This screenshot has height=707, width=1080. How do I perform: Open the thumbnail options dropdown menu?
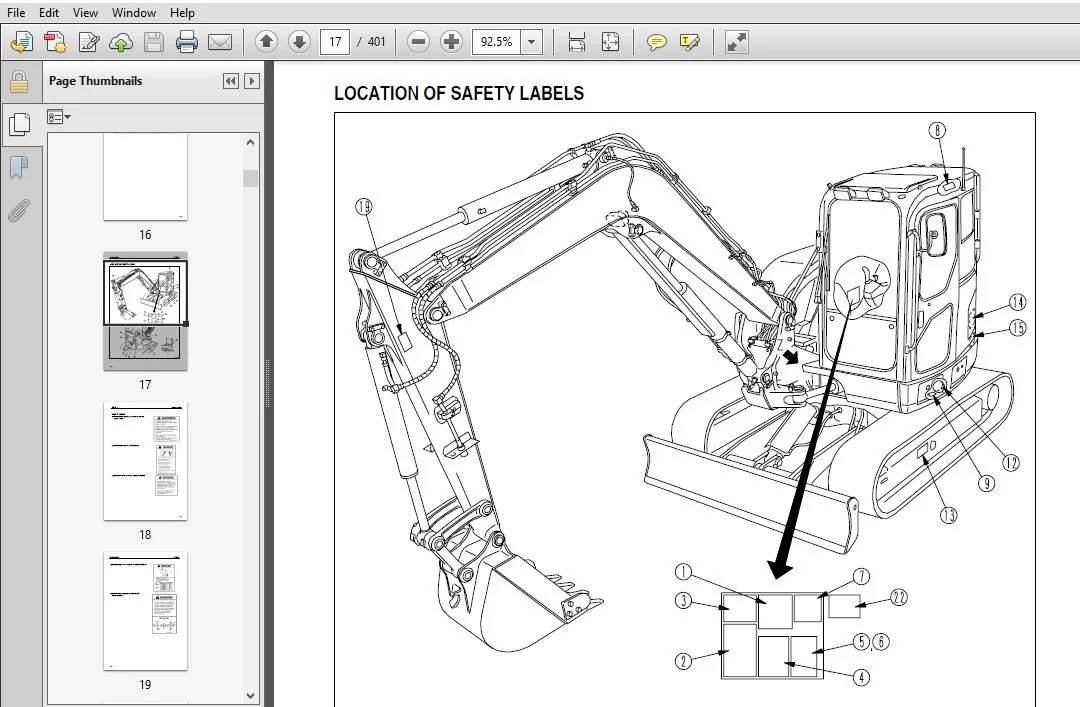coord(59,117)
